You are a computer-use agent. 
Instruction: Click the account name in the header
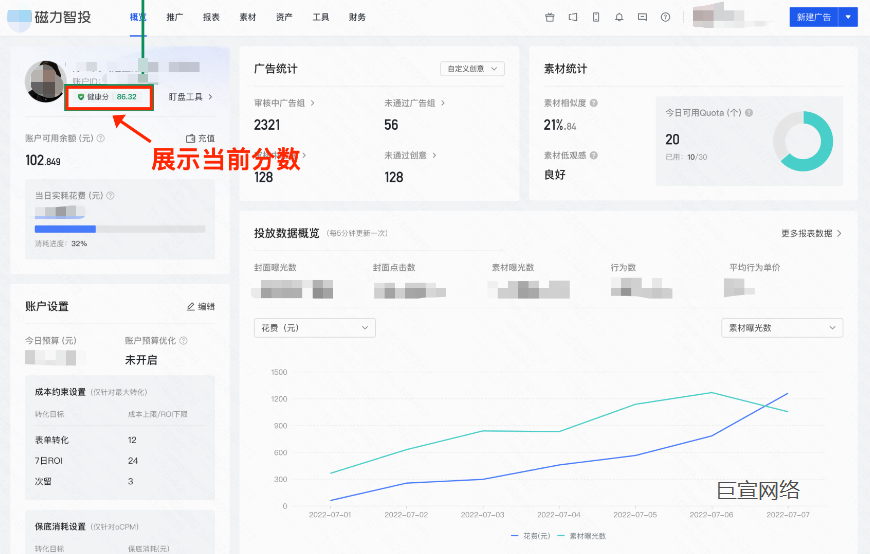click(732, 16)
